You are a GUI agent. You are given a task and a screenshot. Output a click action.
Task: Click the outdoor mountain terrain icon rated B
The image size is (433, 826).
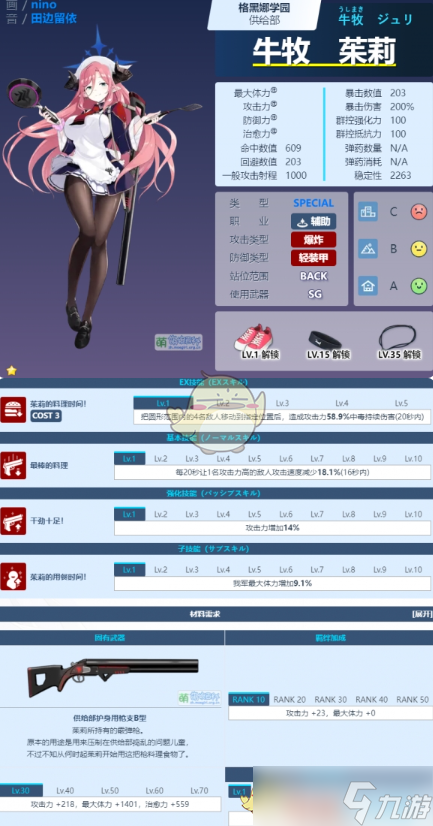tap(368, 249)
